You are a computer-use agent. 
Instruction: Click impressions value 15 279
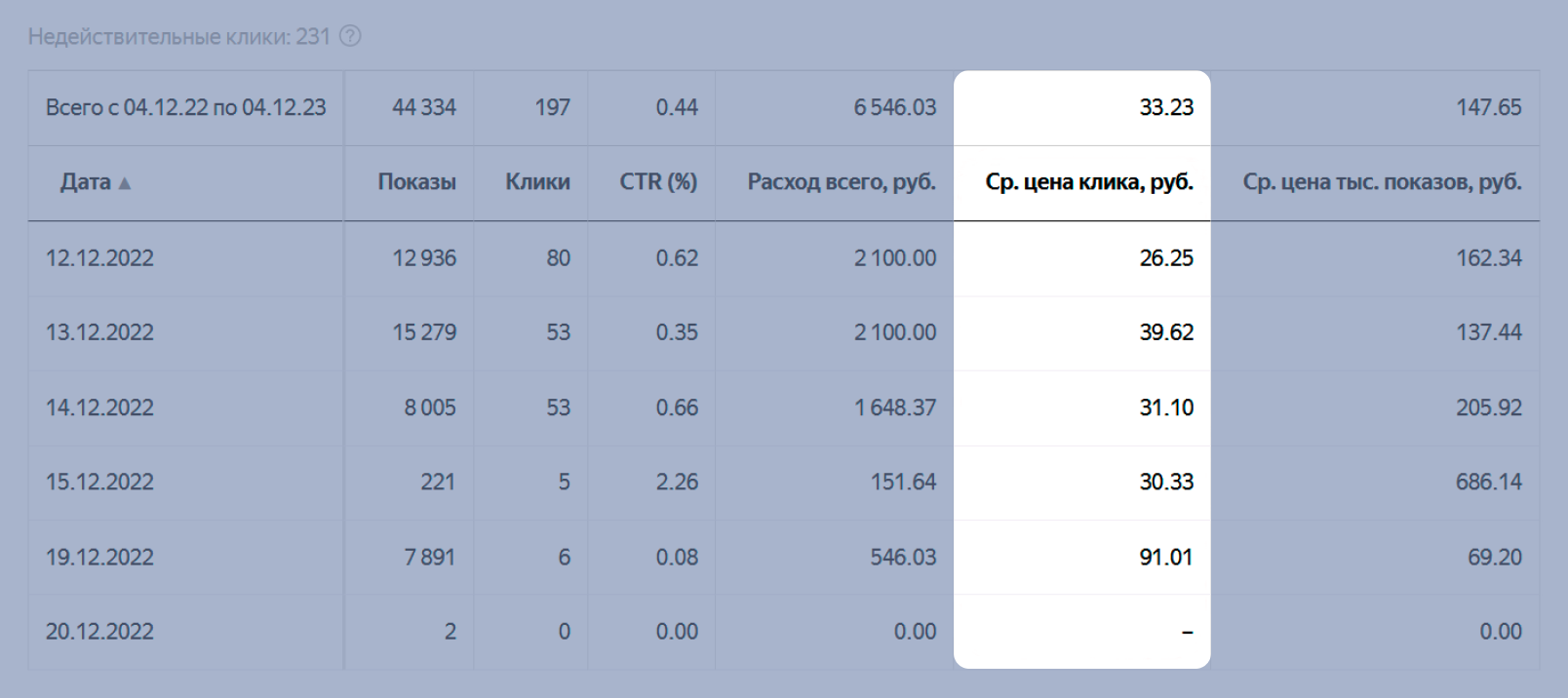point(424,332)
